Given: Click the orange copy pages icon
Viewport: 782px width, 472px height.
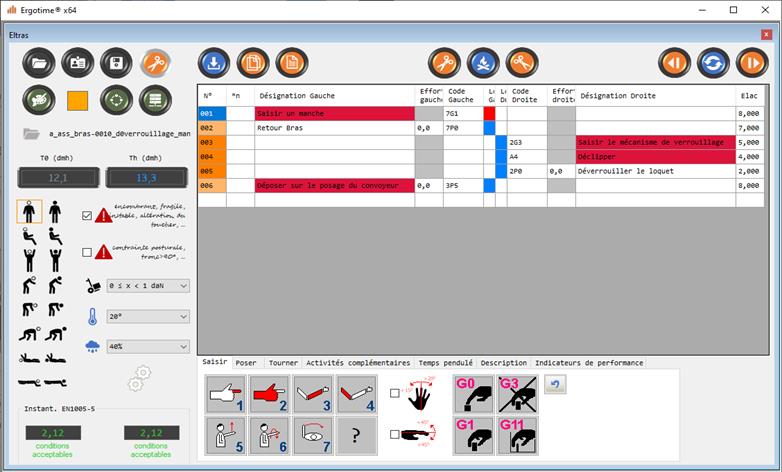Looking at the screenshot, I should (x=253, y=63).
